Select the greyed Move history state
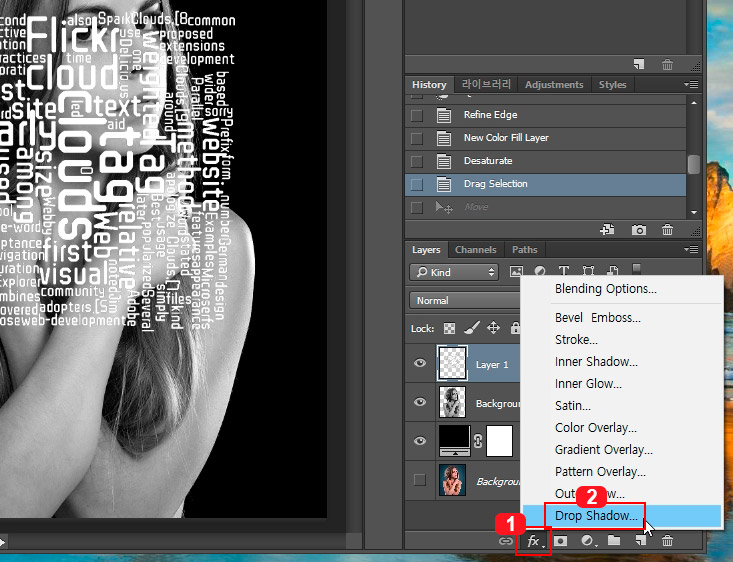The height and width of the screenshot is (562, 733). coord(546,207)
